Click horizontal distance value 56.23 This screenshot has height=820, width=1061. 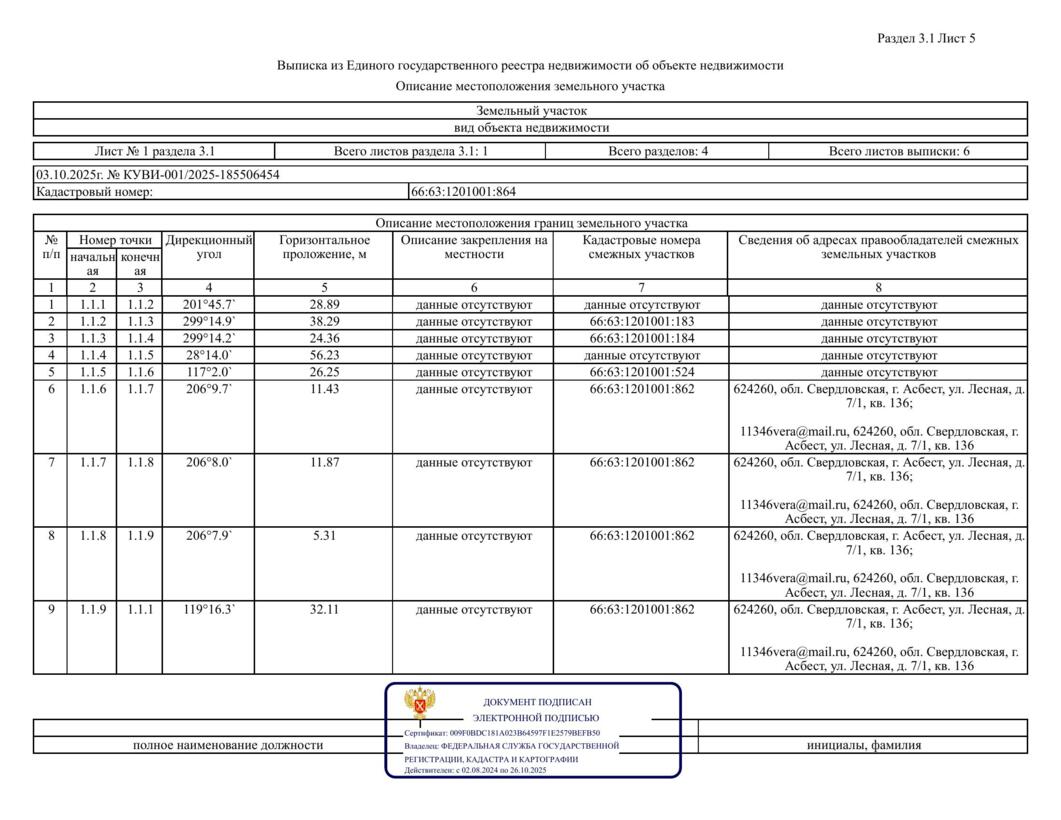click(x=323, y=356)
